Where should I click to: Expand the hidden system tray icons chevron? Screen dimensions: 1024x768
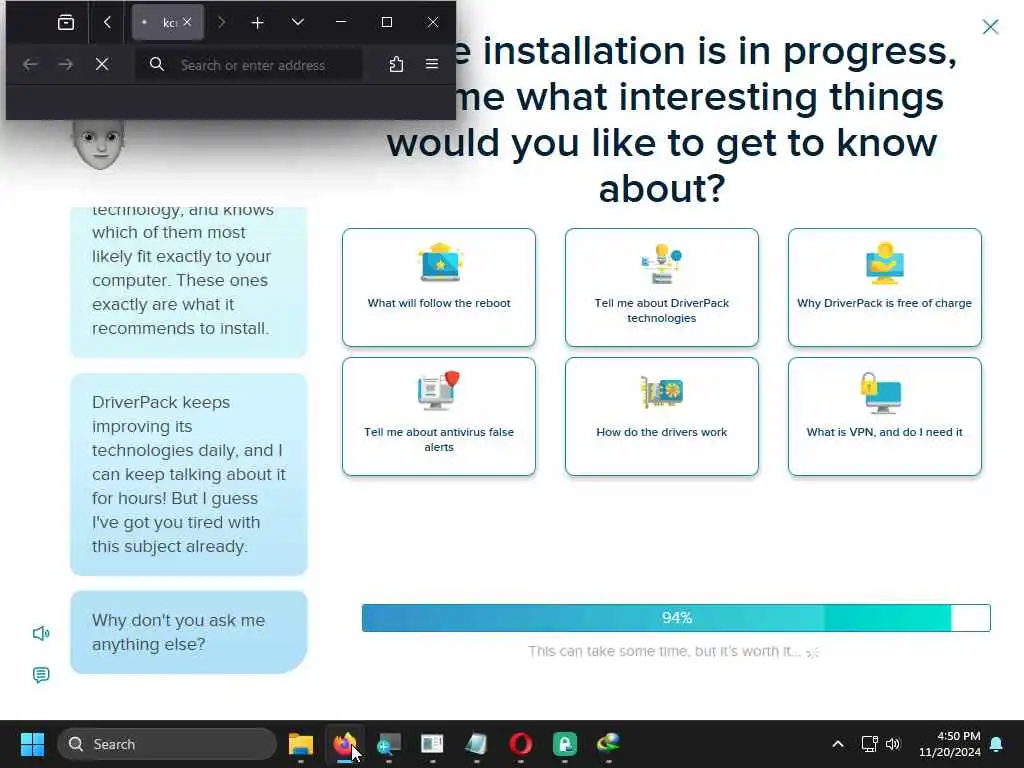point(838,744)
